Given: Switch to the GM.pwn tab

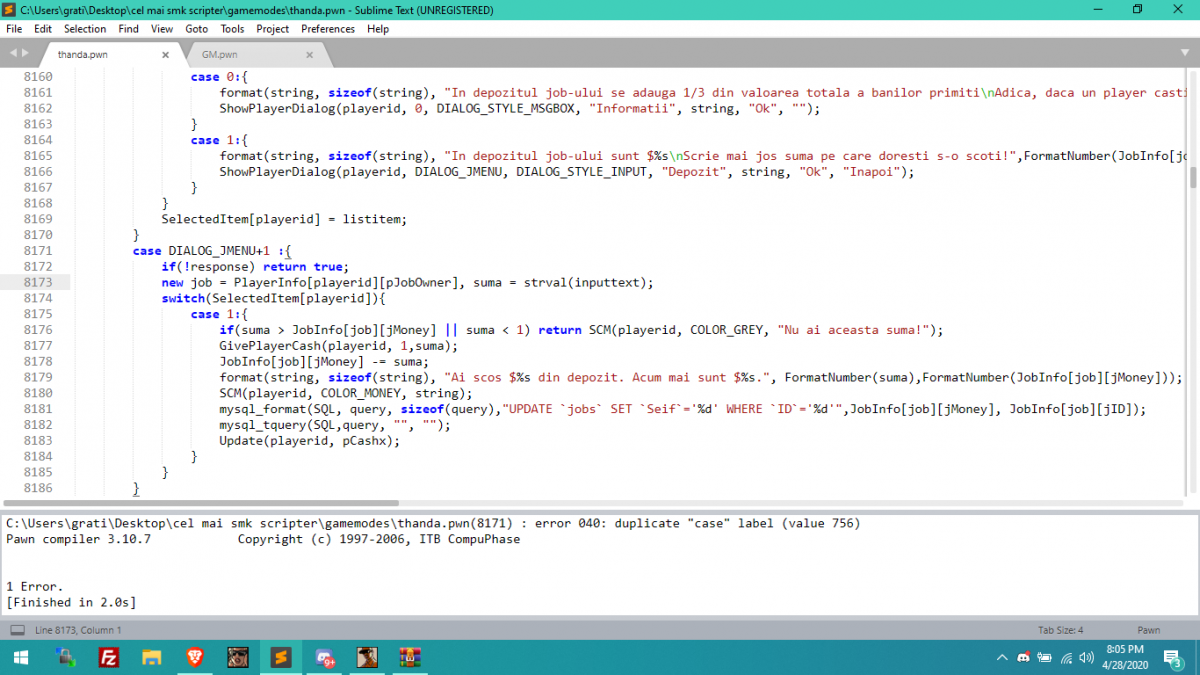Looking at the screenshot, I should (x=220, y=55).
